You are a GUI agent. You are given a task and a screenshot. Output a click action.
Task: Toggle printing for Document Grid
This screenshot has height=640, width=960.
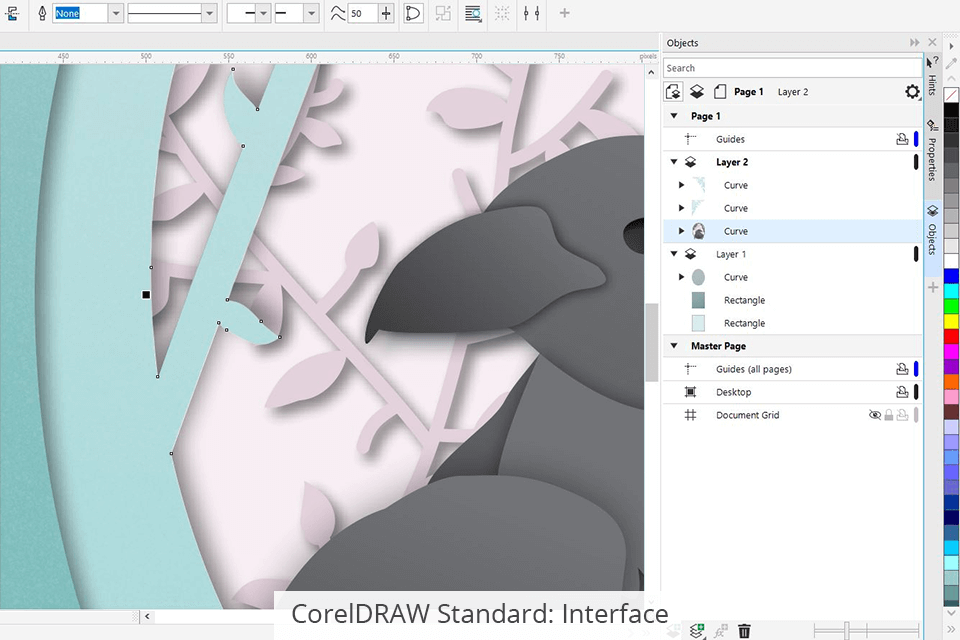902,415
